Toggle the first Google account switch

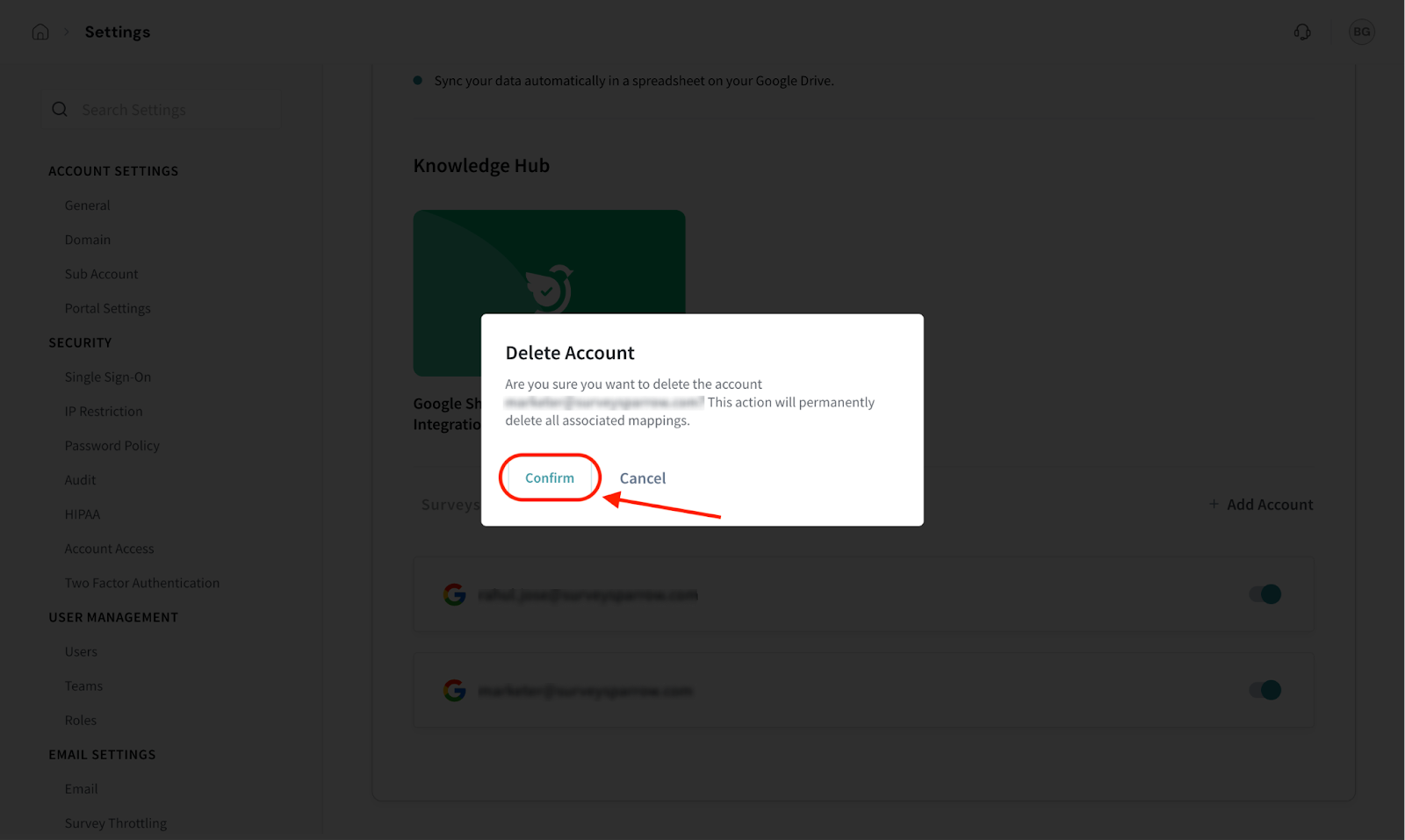[x=1265, y=594]
